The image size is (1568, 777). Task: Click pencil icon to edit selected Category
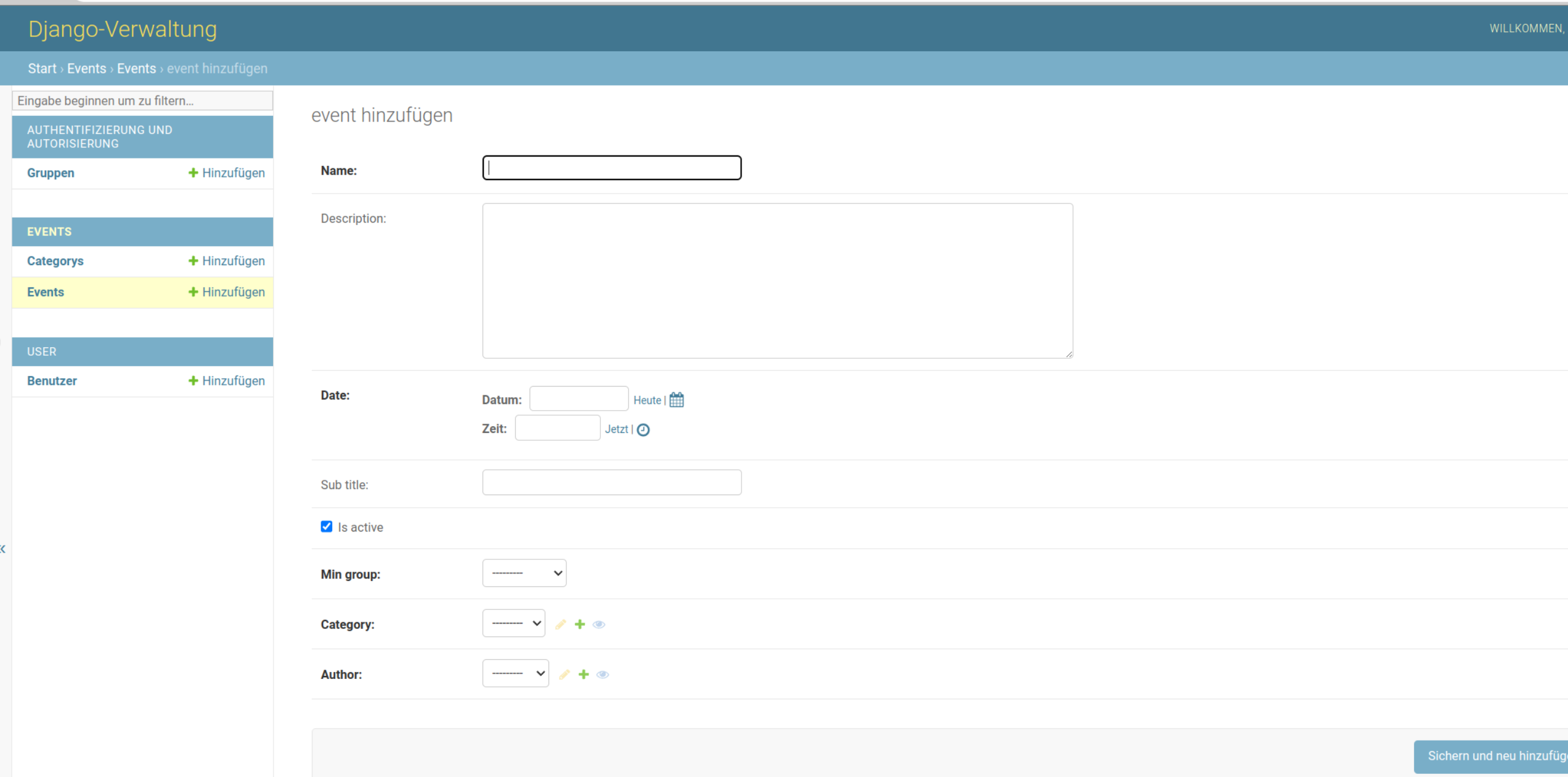(560, 624)
